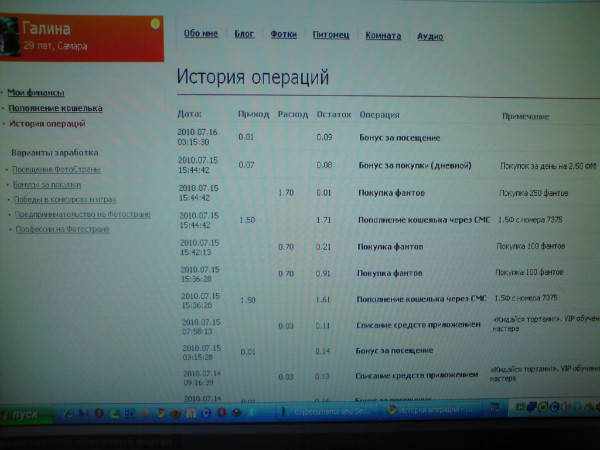Screen dimensions: 600x450
Task: Click the Бонусы за покупки link
Action: coord(46,185)
